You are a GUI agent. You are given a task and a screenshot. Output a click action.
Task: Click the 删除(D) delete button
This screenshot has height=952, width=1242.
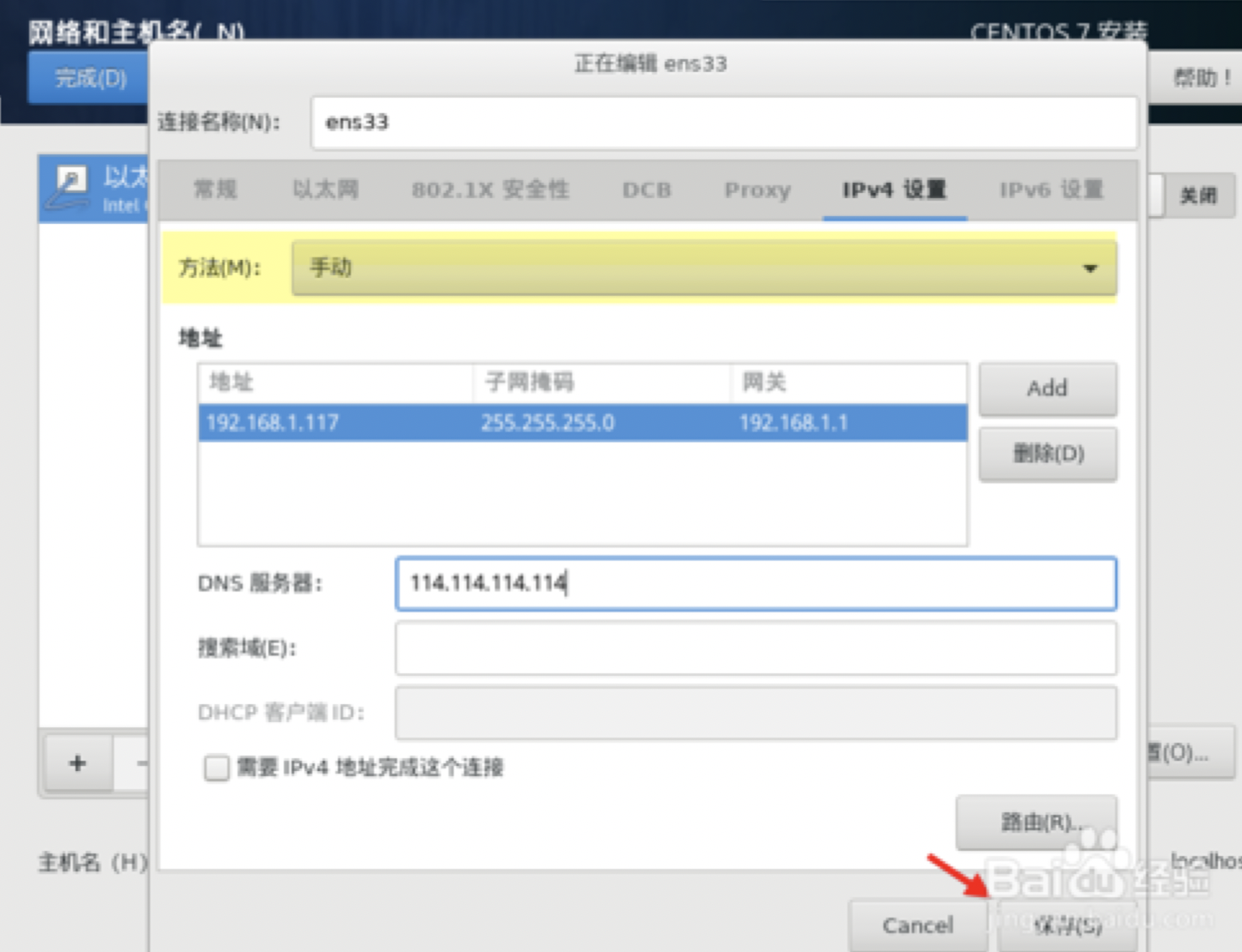(x=1047, y=454)
